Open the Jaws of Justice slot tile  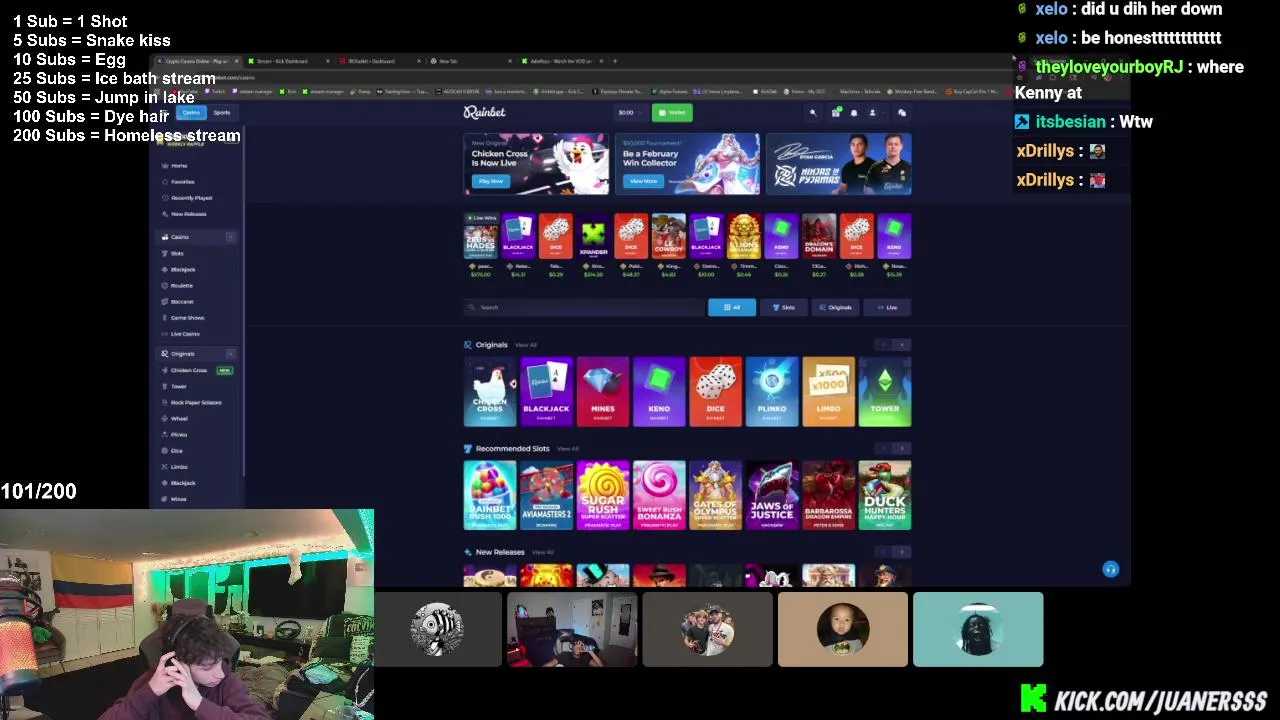[772, 495]
